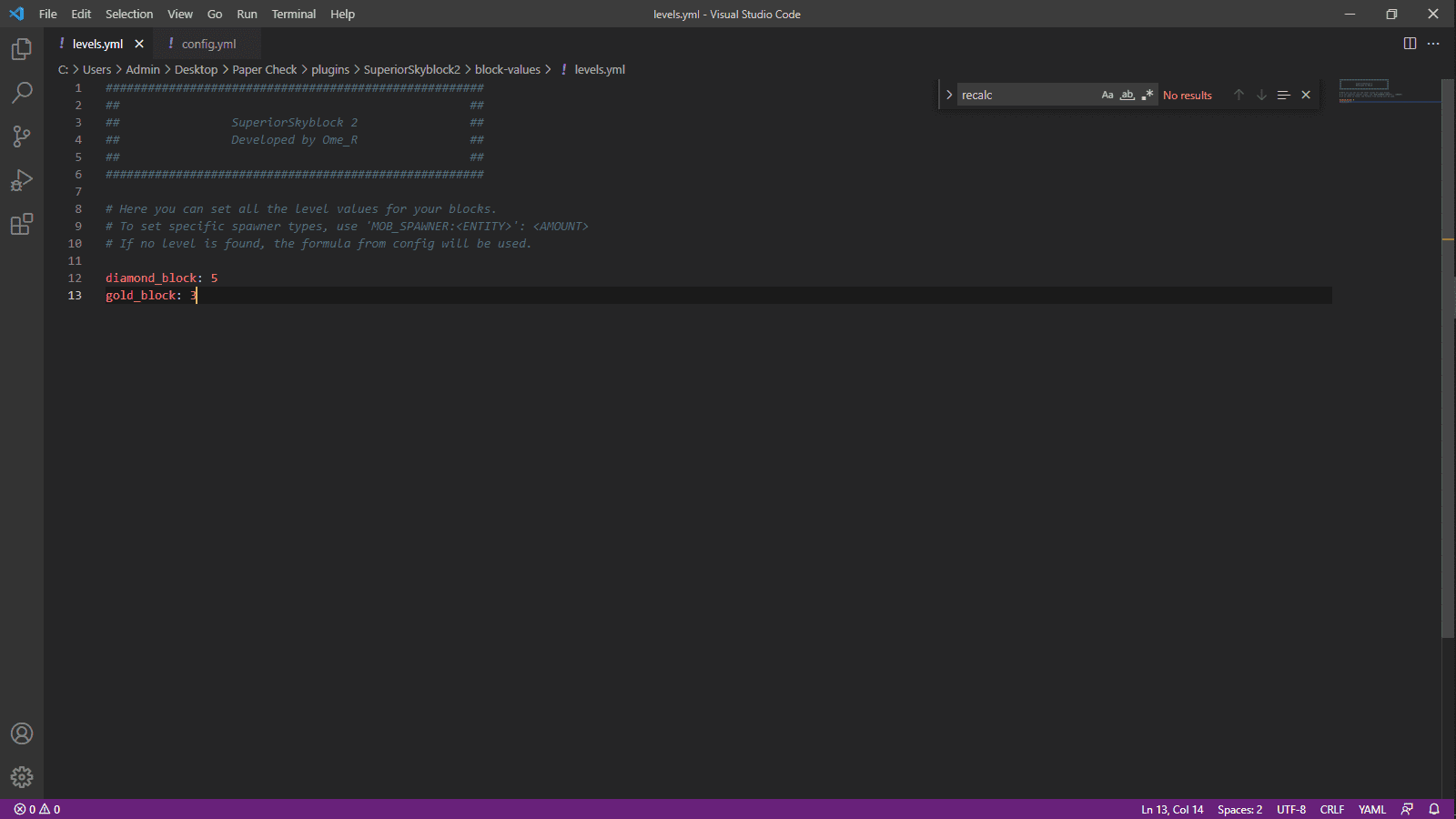
Task: Switch to the config.yml tab
Action: pos(208,44)
